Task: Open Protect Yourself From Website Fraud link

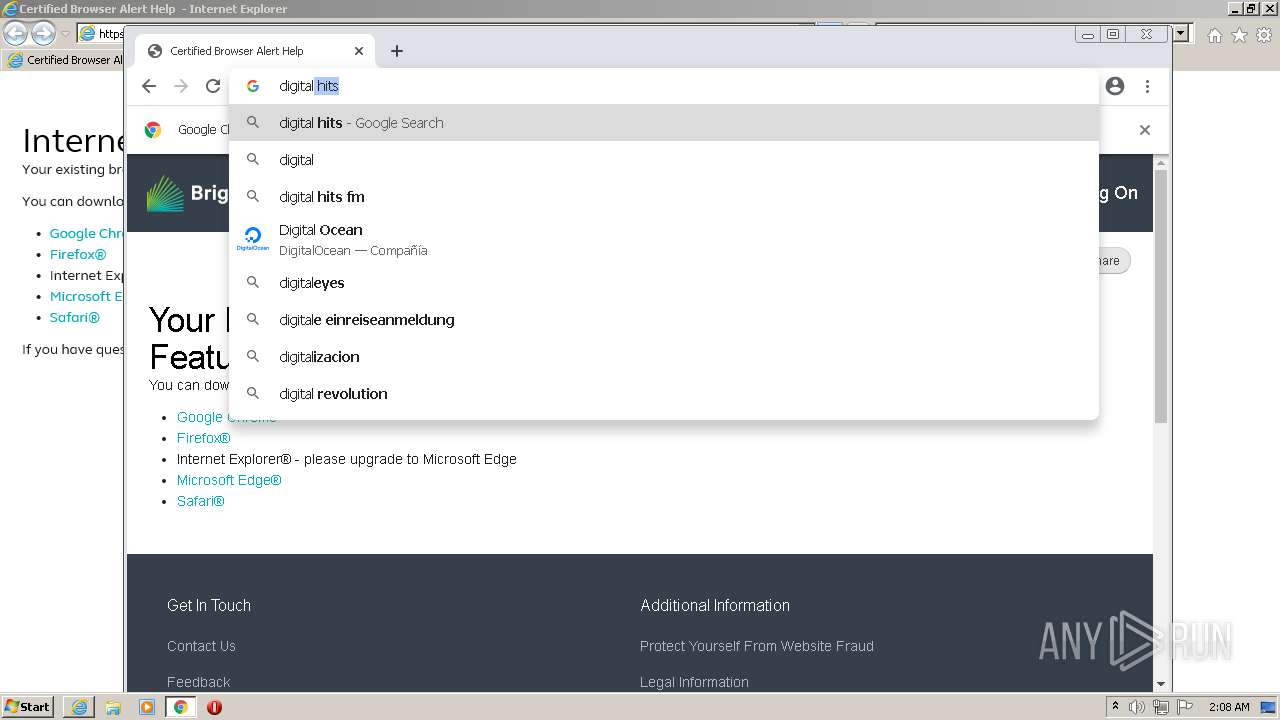Action: point(757,646)
